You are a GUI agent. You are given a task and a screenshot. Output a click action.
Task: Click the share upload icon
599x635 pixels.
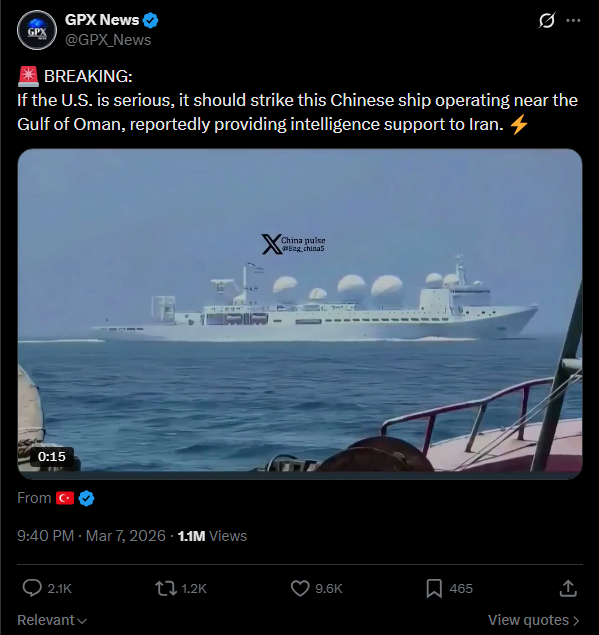coord(568,588)
